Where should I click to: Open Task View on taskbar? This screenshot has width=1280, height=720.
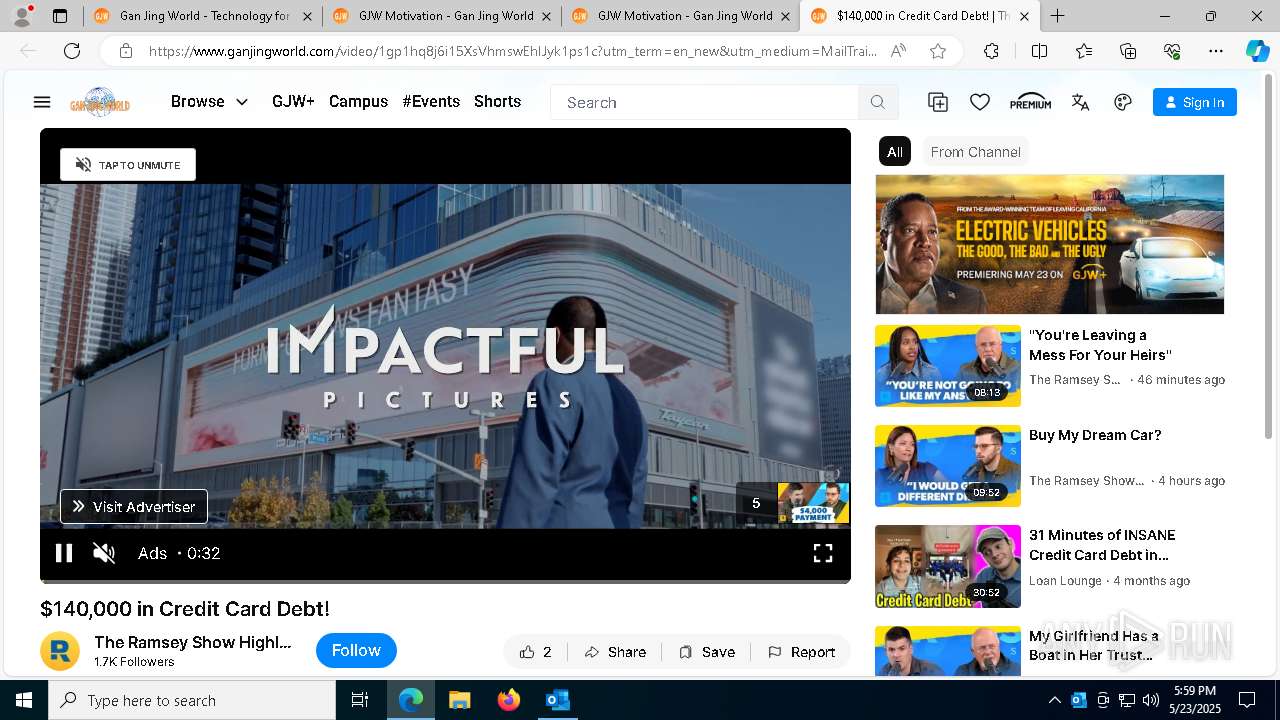[x=360, y=700]
